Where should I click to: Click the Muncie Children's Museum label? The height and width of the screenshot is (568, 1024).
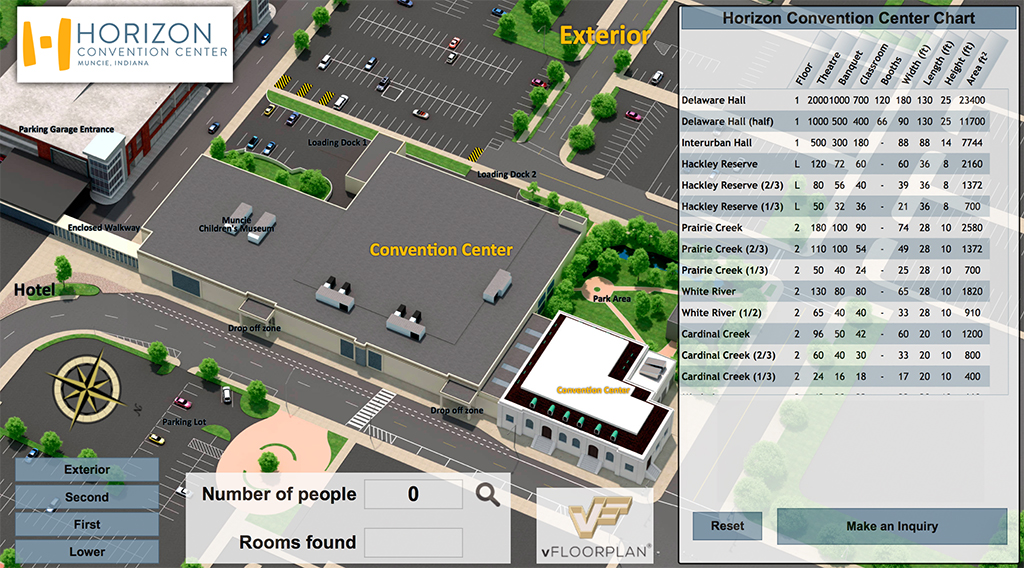point(236,224)
